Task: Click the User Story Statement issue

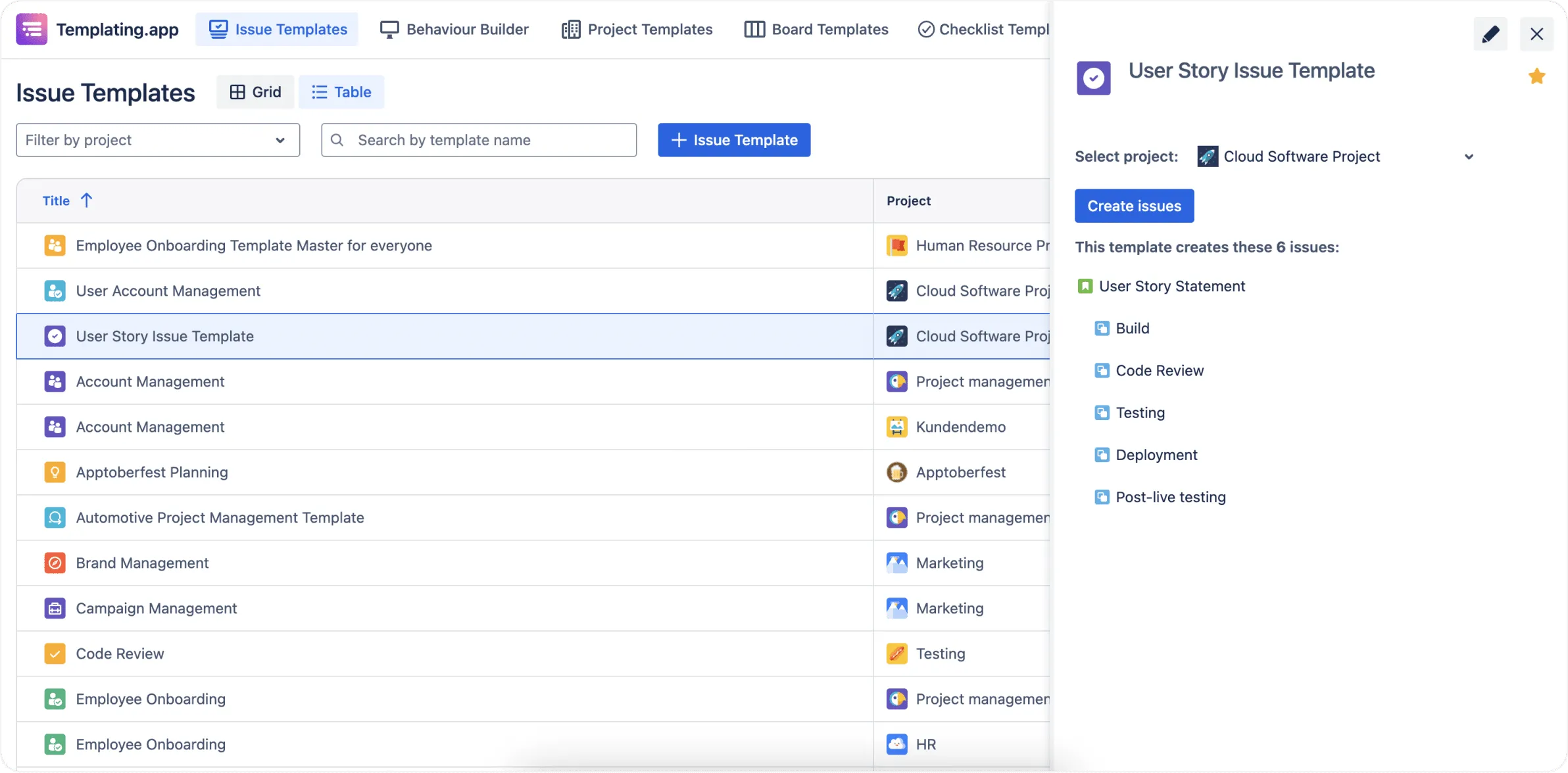Action: point(1171,286)
